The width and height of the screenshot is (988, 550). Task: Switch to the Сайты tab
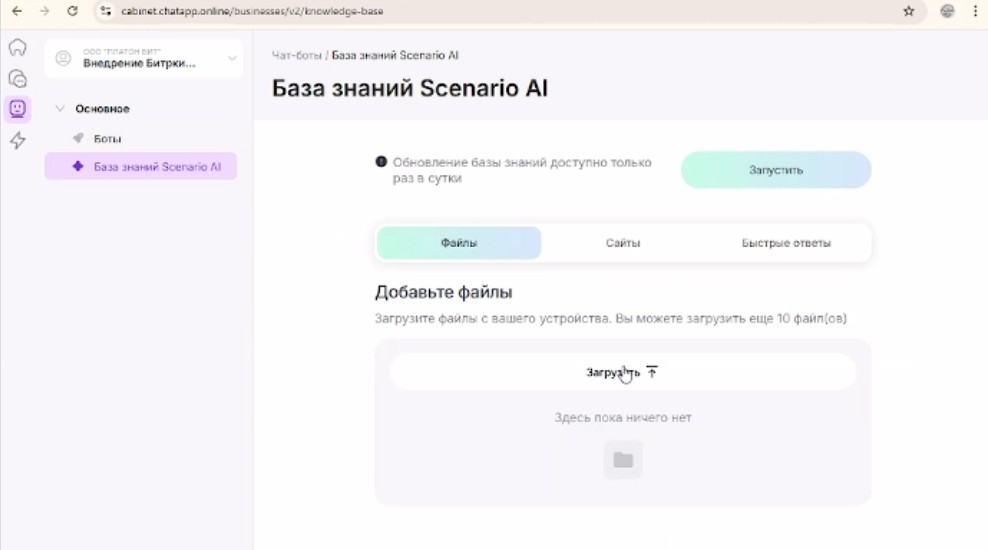click(x=623, y=243)
